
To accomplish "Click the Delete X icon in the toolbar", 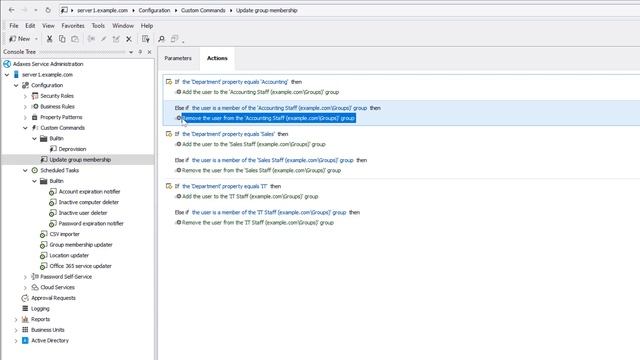I will (129, 39).
